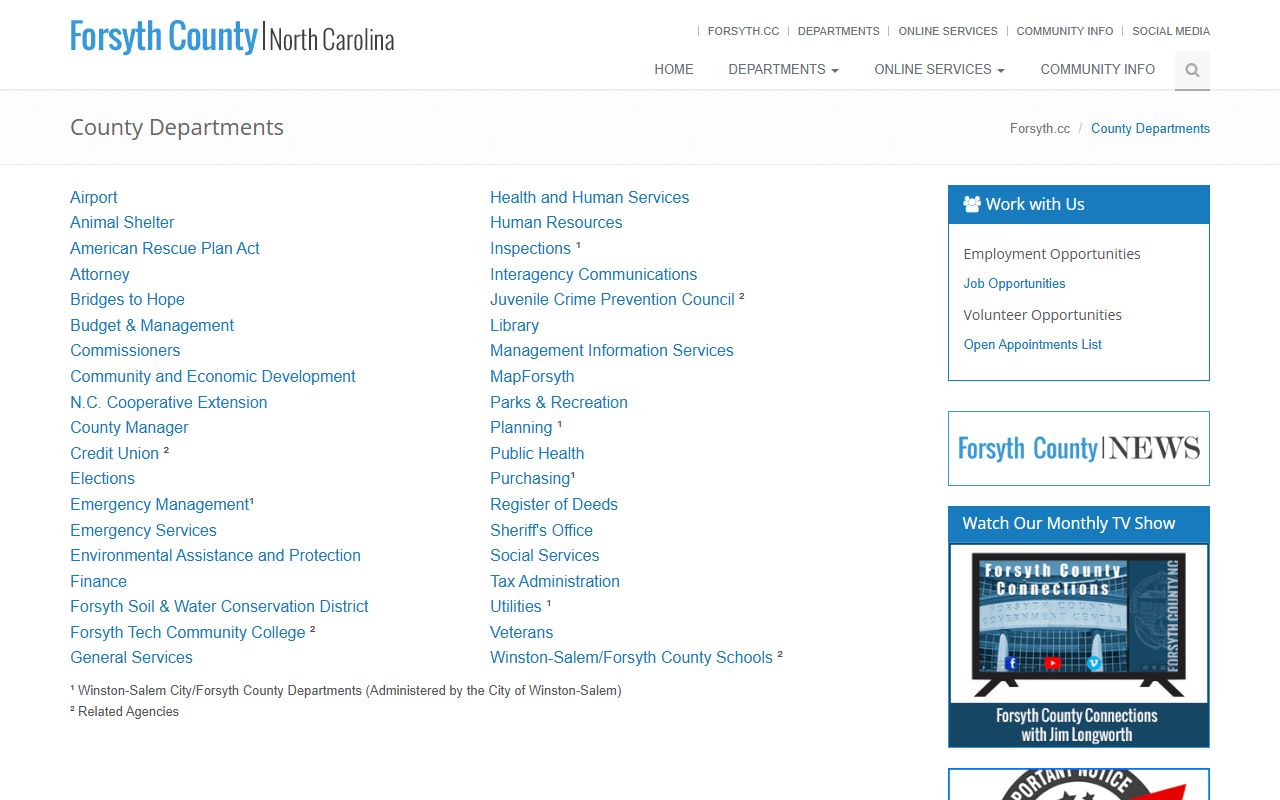
Task: Open Interagency Communications
Action: click(x=593, y=274)
